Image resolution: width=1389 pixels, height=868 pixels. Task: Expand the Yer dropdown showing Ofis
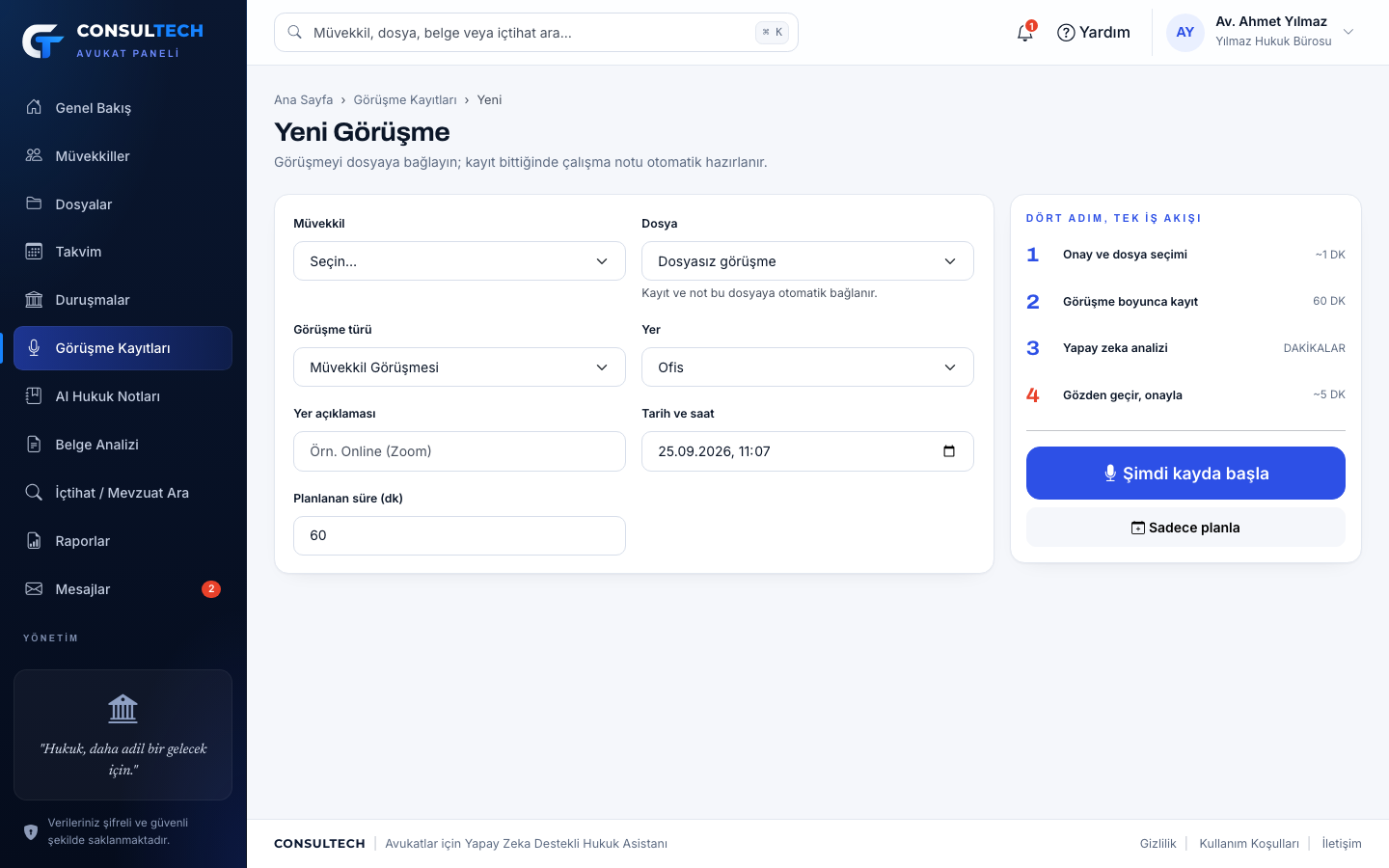click(807, 367)
